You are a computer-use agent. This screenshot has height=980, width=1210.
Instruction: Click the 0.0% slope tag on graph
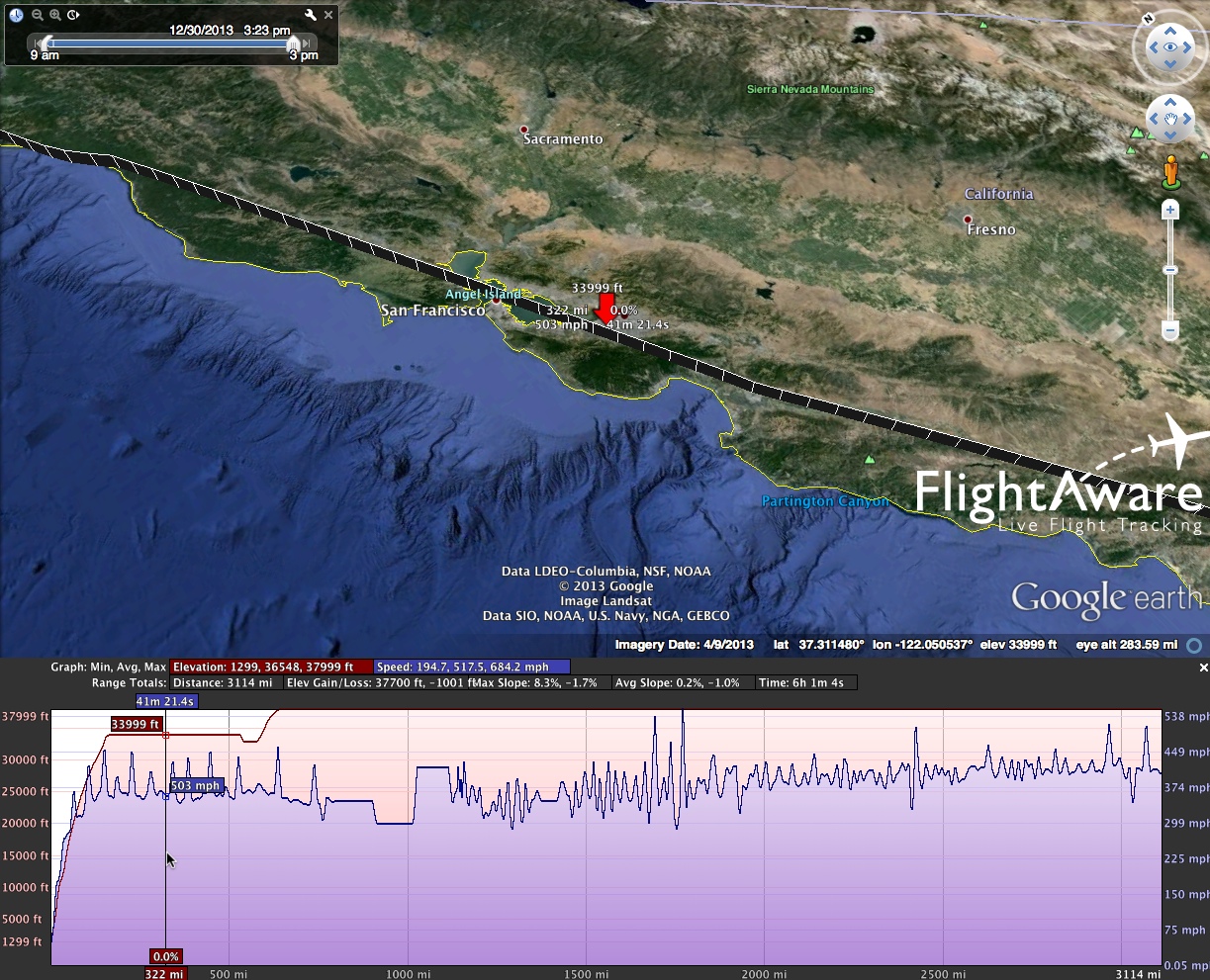pos(165,956)
